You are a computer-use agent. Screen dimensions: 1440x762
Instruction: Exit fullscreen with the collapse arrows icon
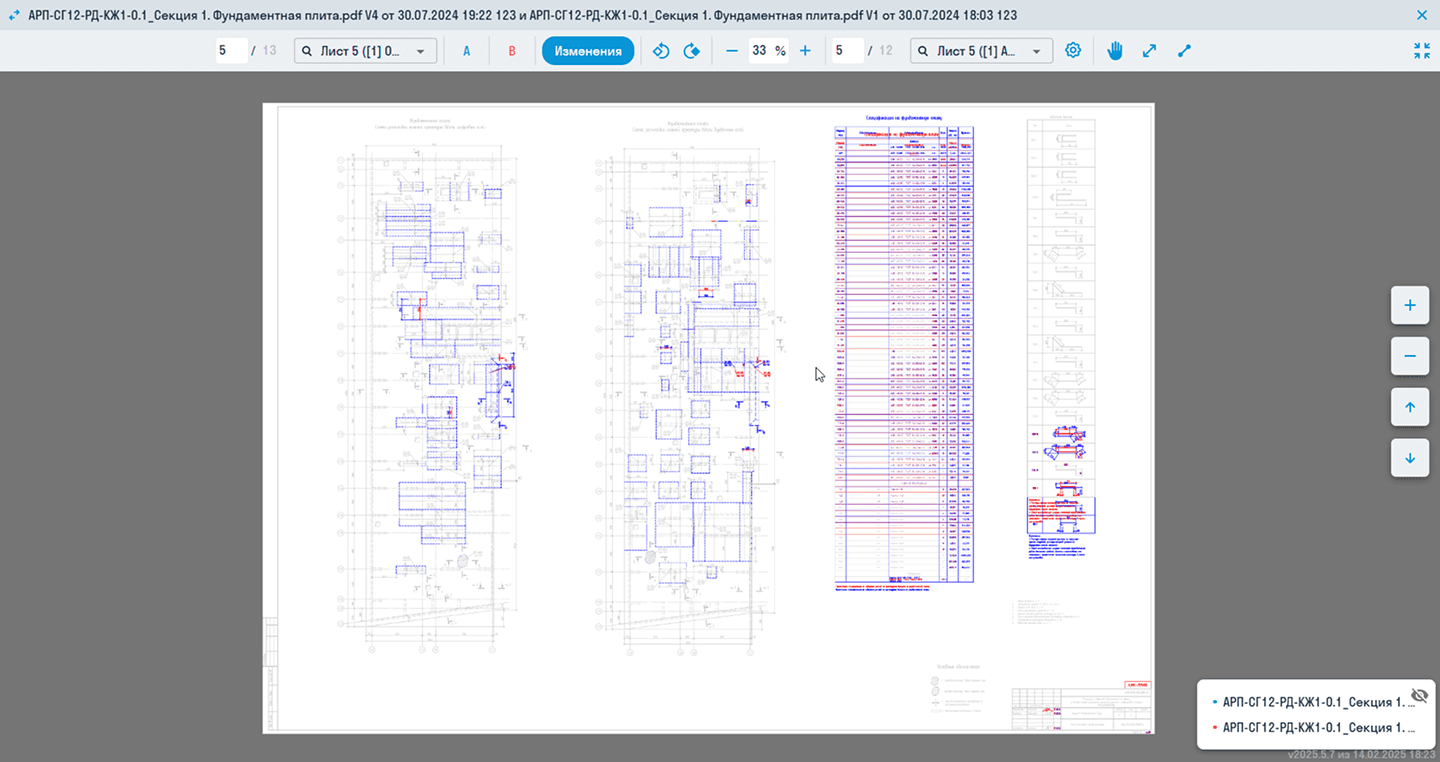pyautogui.click(x=1422, y=51)
